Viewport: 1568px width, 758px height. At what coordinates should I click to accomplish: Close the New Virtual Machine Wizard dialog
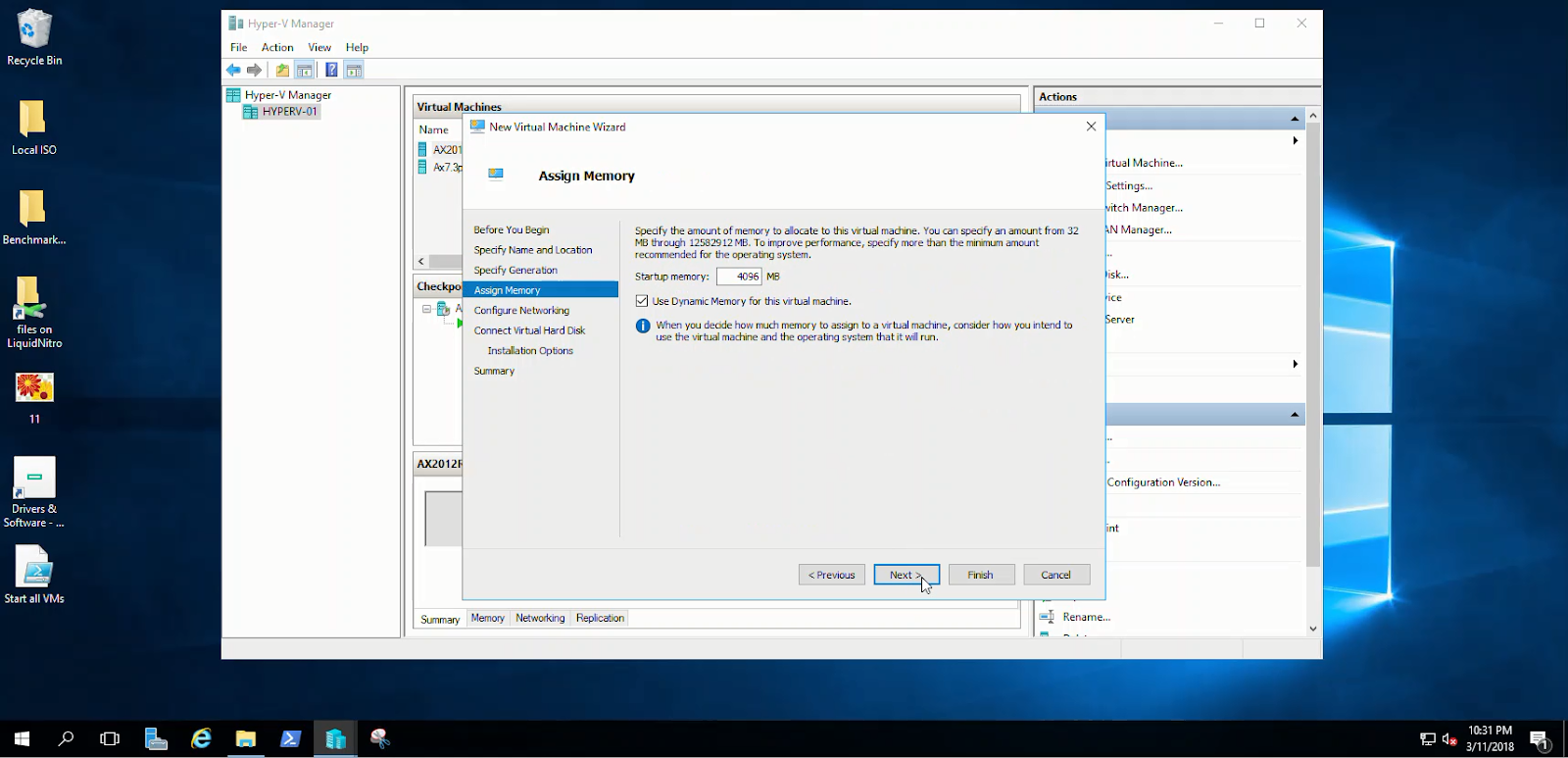click(x=1091, y=126)
